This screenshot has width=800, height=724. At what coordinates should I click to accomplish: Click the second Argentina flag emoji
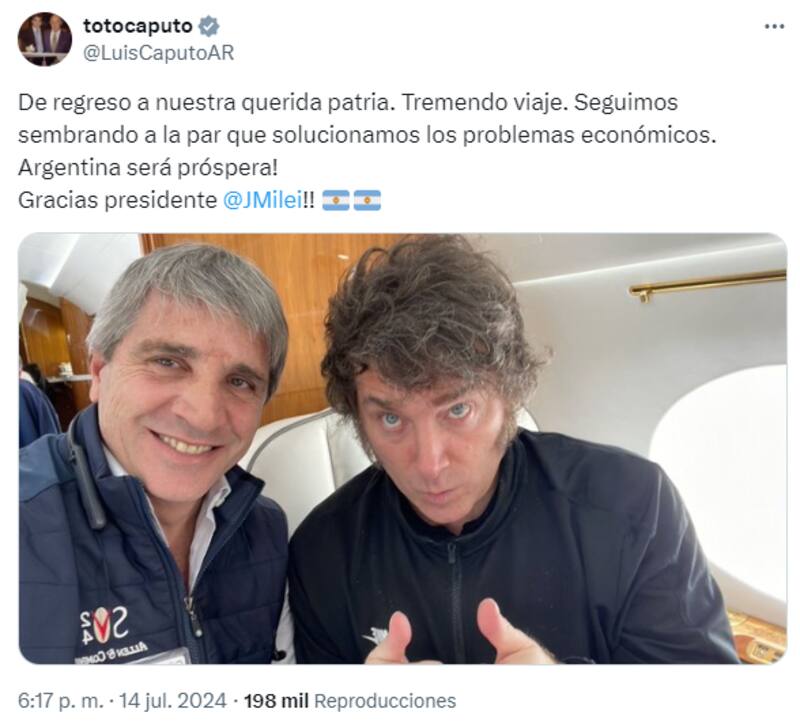click(x=367, y=201)
